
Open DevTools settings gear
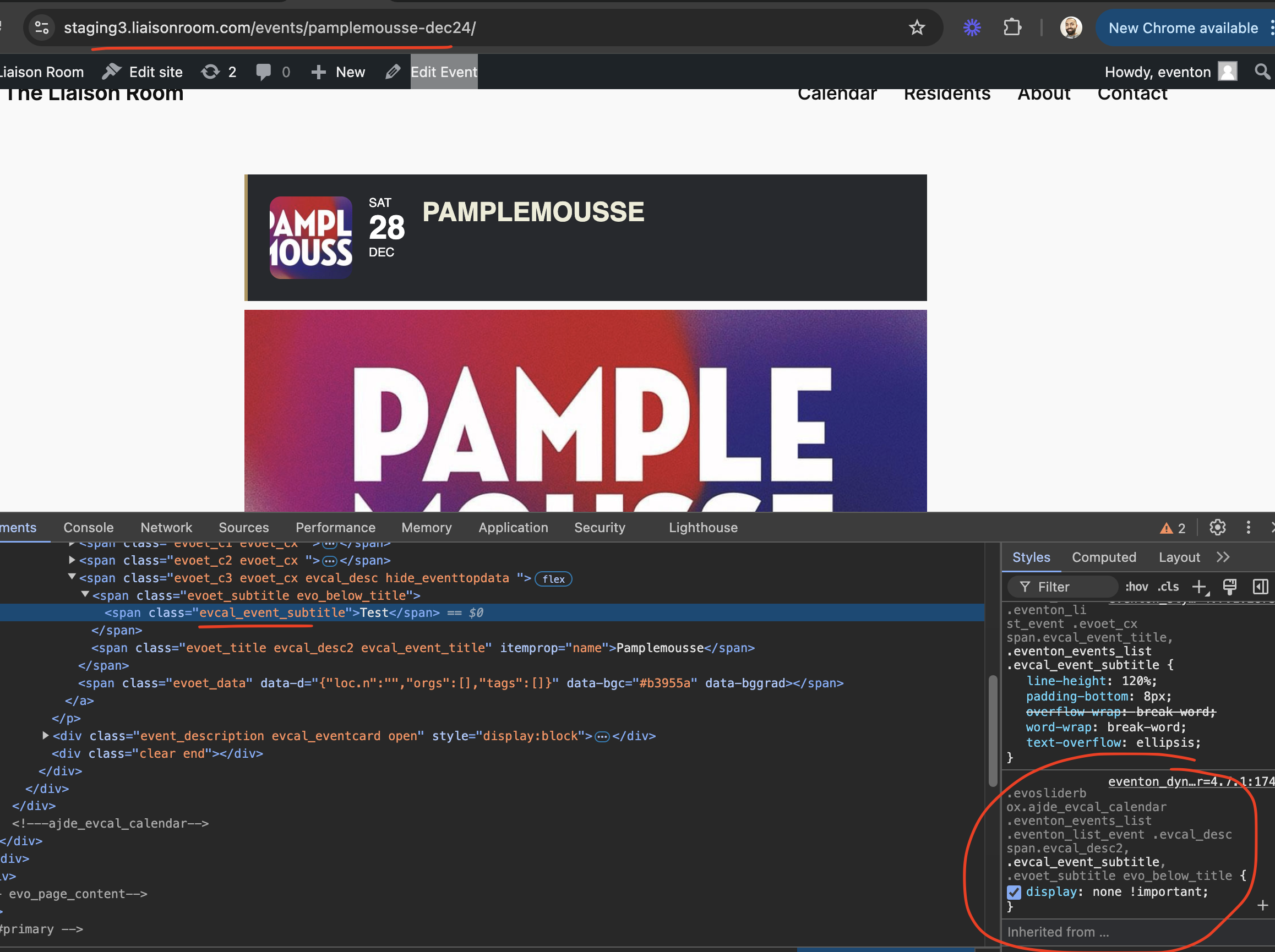tap(1217, 527)
